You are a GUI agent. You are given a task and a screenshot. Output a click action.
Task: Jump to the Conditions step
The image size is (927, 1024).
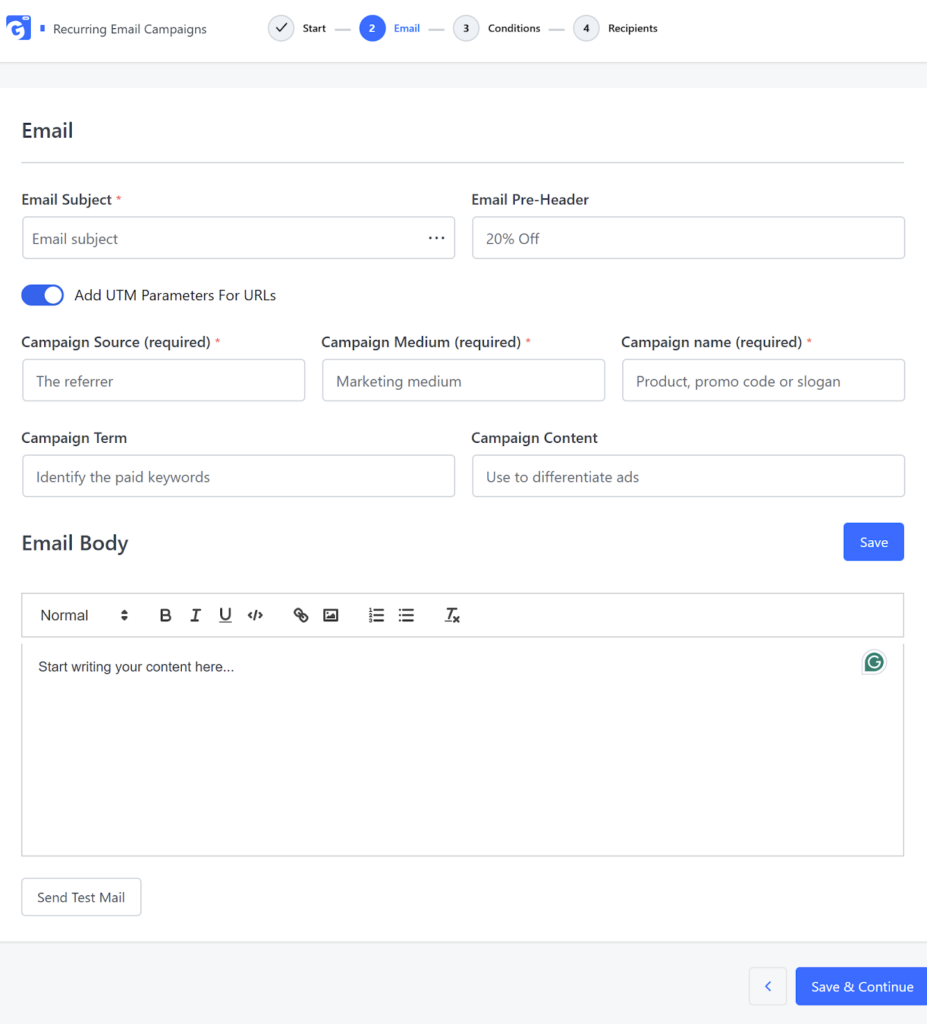click(513, 28)
